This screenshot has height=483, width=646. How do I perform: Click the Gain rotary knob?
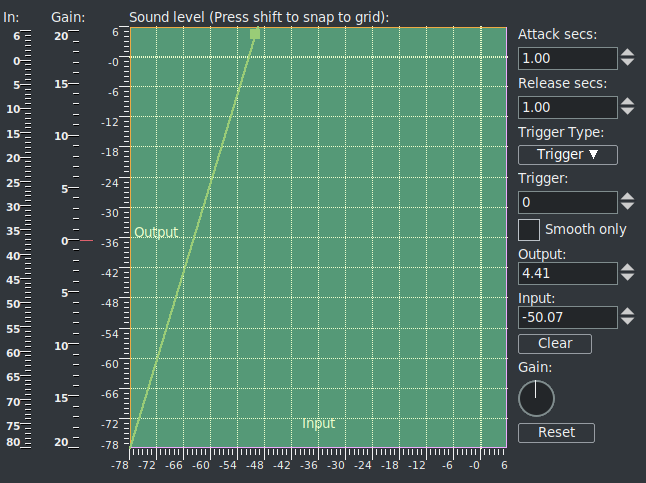pyautogui.click(x=537, y=398)
